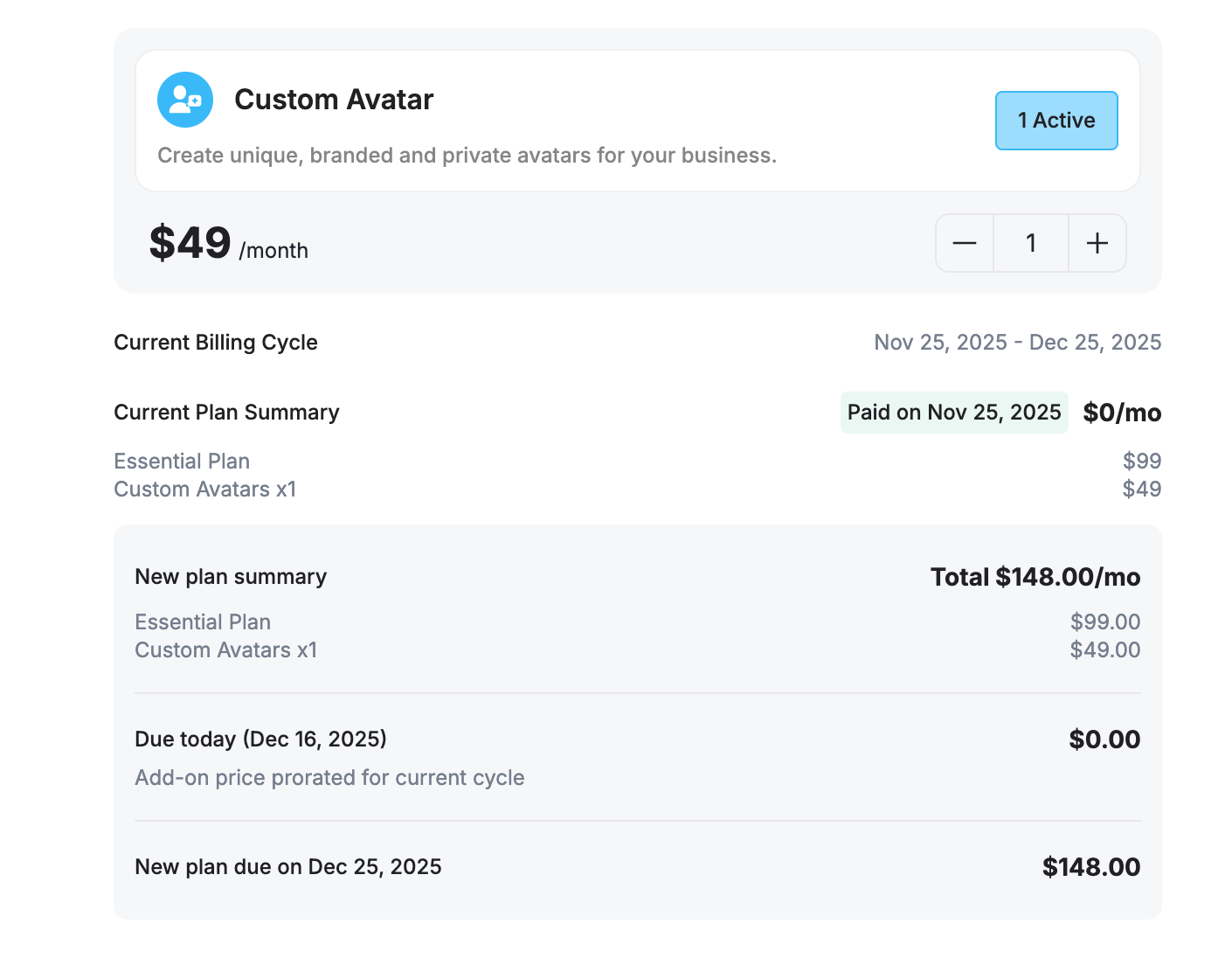Viewport: 1232px width, 972px height.
Task: Click the New plan due Dec 25 line
Action: coord(288,867)
